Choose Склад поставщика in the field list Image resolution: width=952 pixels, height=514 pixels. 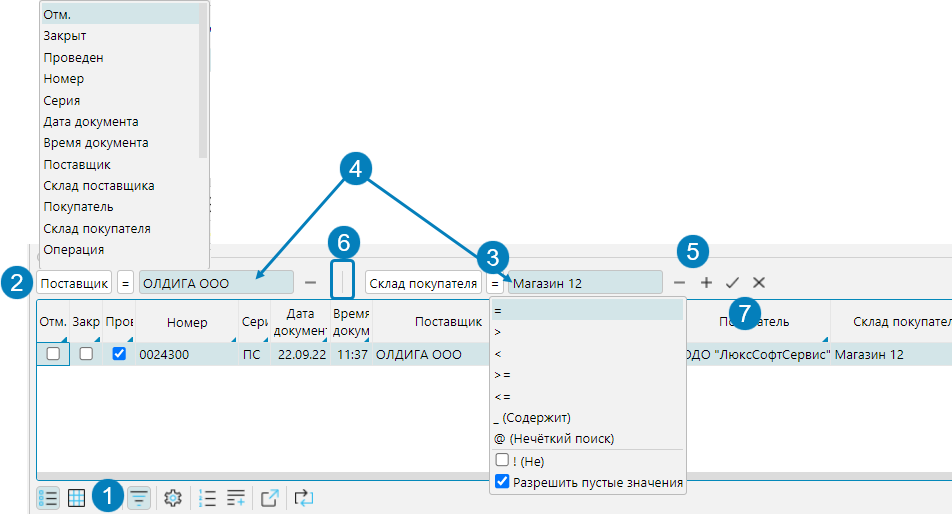point(120,186)
